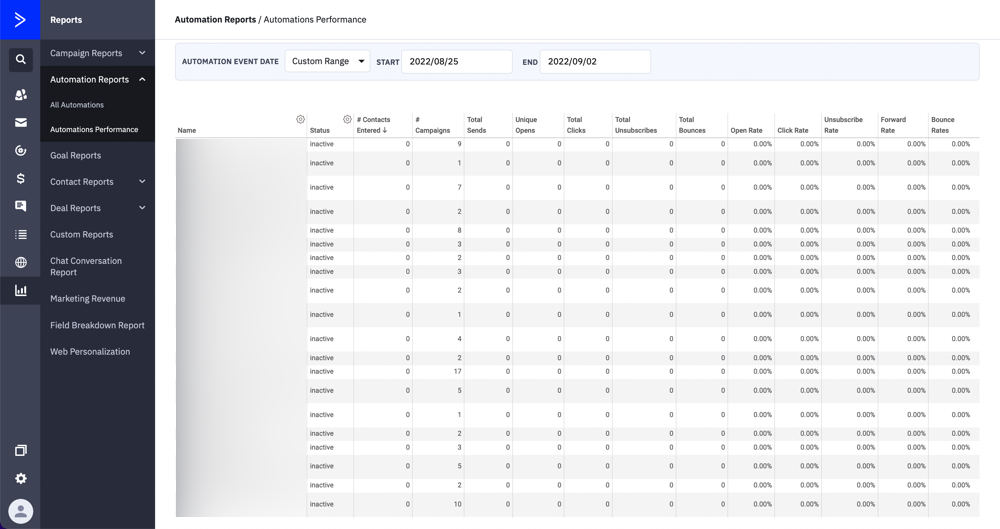Click gear icon in Name column header

click(300, 120)
